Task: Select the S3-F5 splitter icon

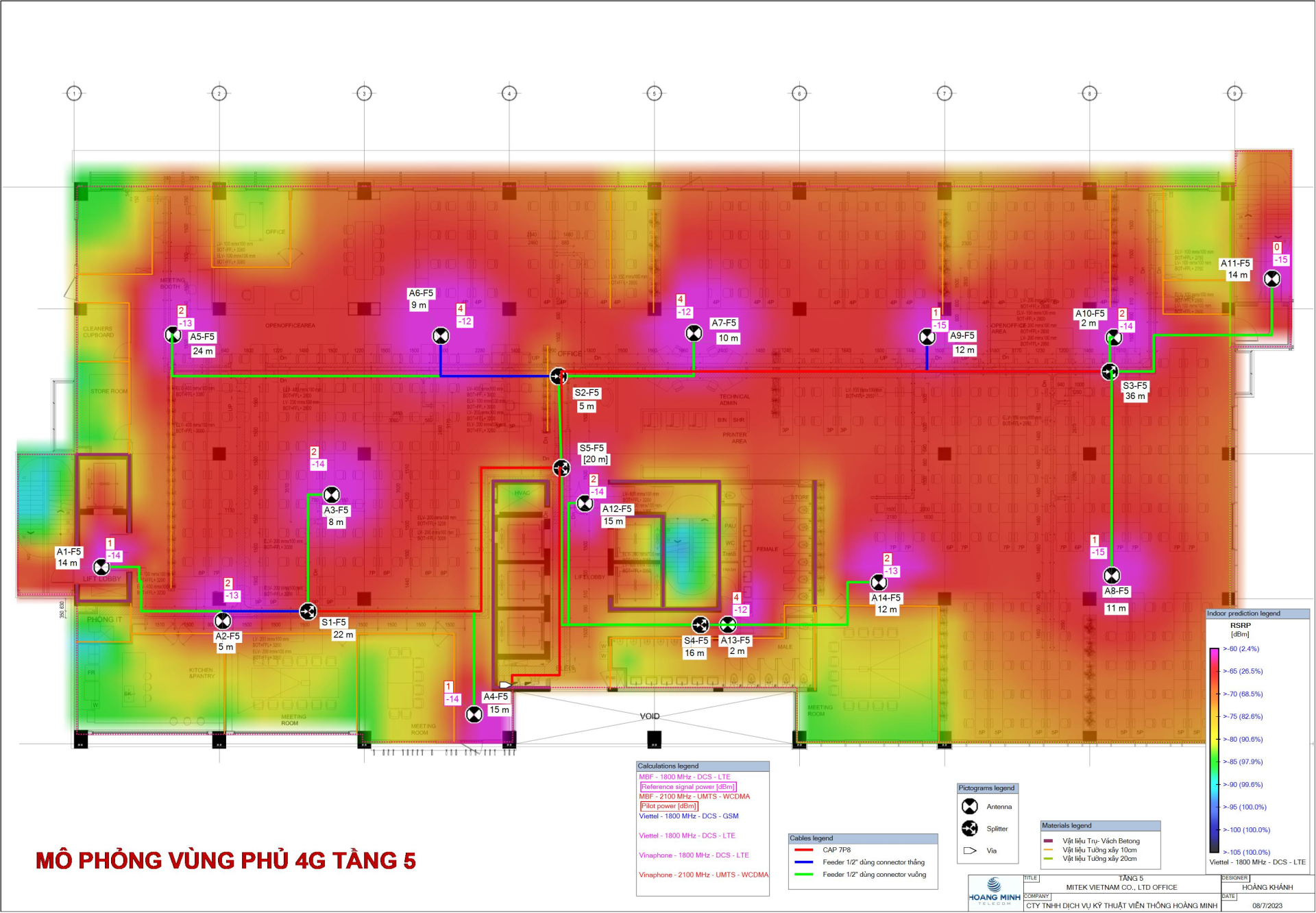Action: coord(1110,372)
